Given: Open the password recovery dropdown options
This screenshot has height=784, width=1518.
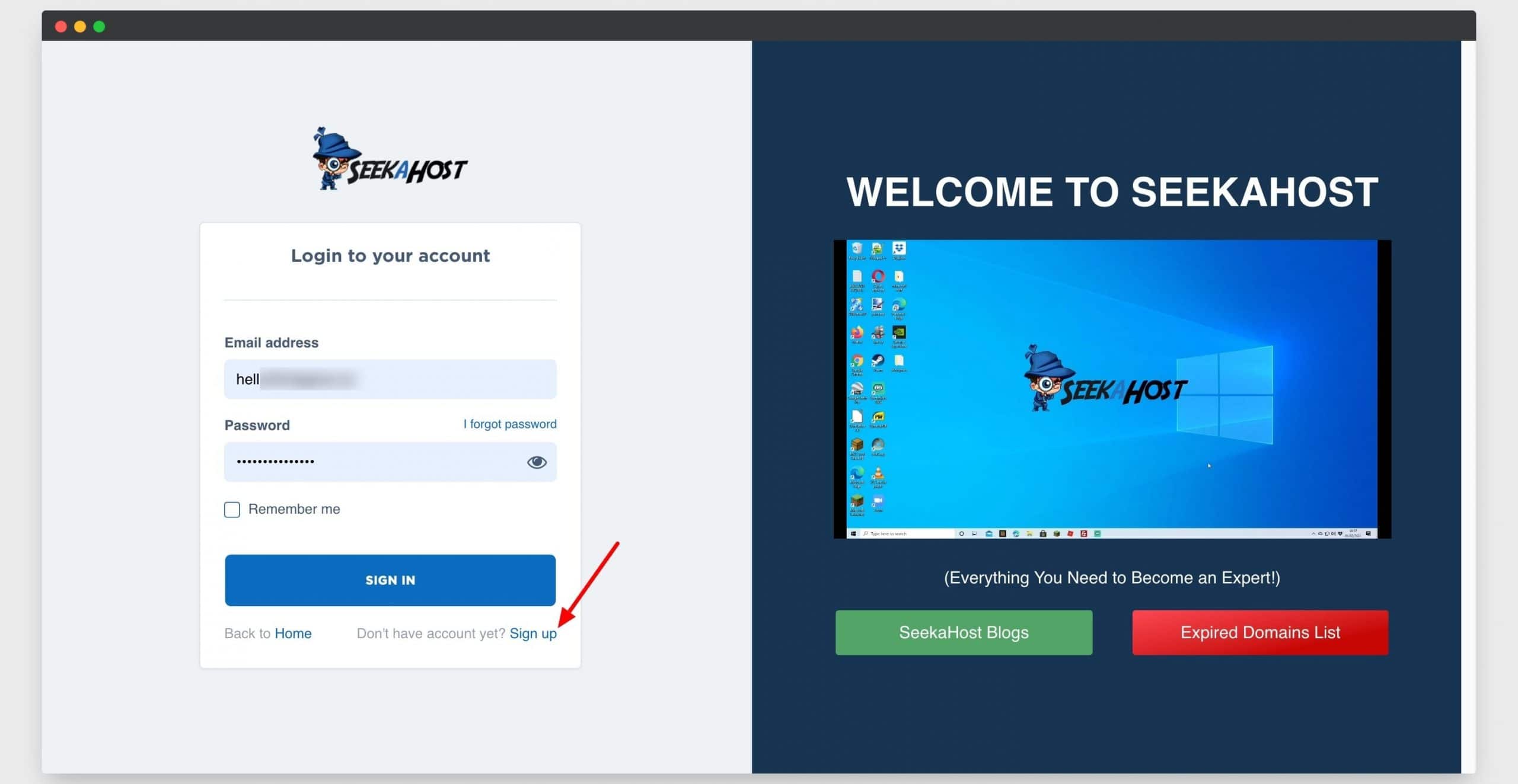Looking at the screenshot, I should click(x=510, y=423).
